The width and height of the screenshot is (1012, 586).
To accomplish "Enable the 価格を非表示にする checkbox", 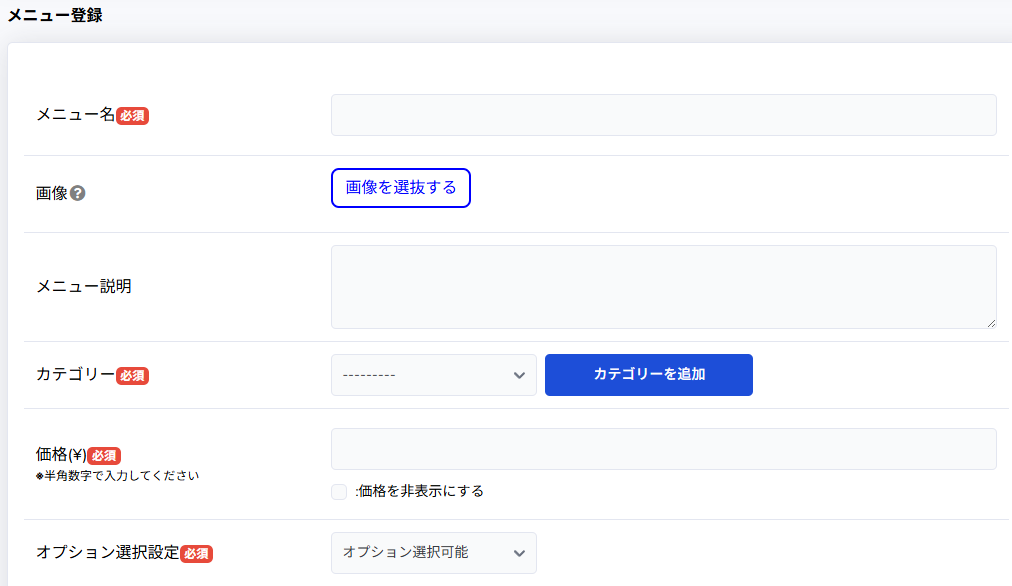I will [339, 491].
